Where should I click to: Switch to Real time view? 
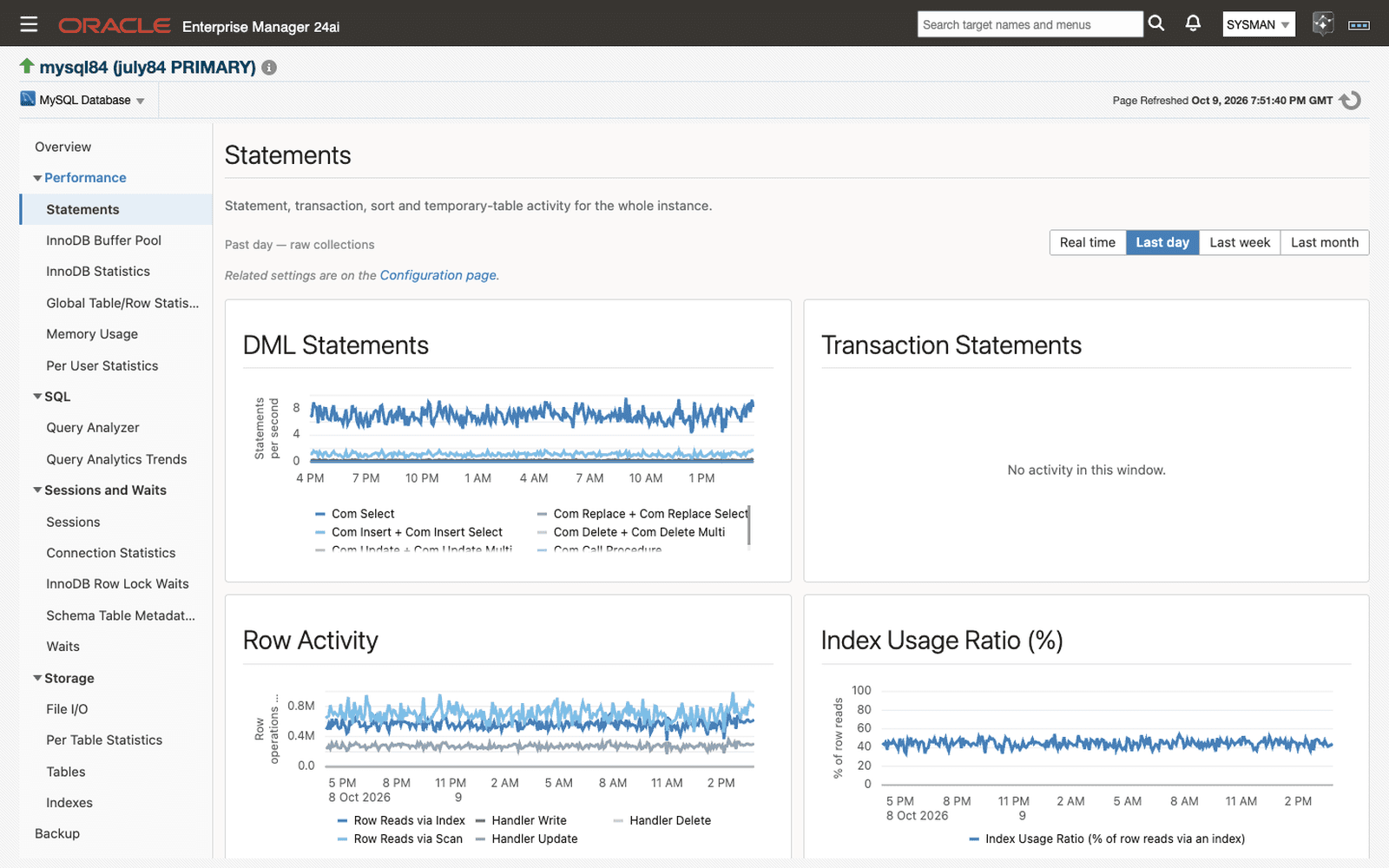point(1088,242)
